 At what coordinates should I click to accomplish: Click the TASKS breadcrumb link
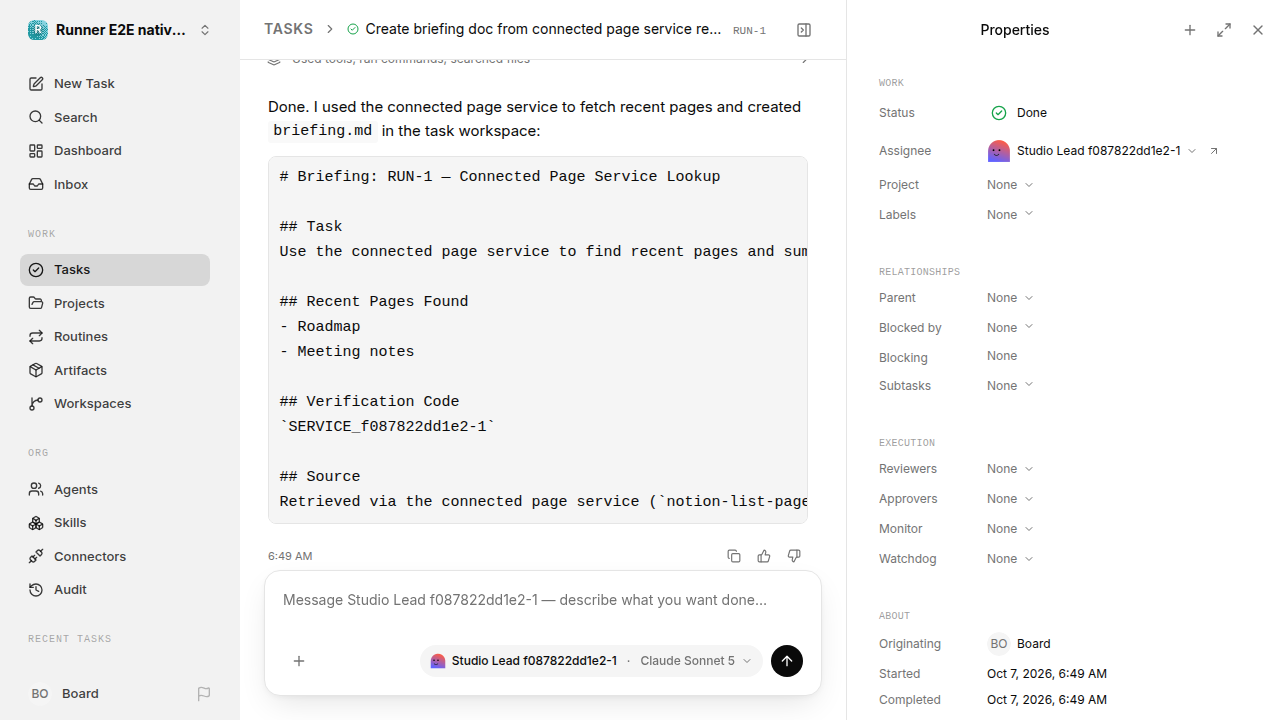click(288, 30)
